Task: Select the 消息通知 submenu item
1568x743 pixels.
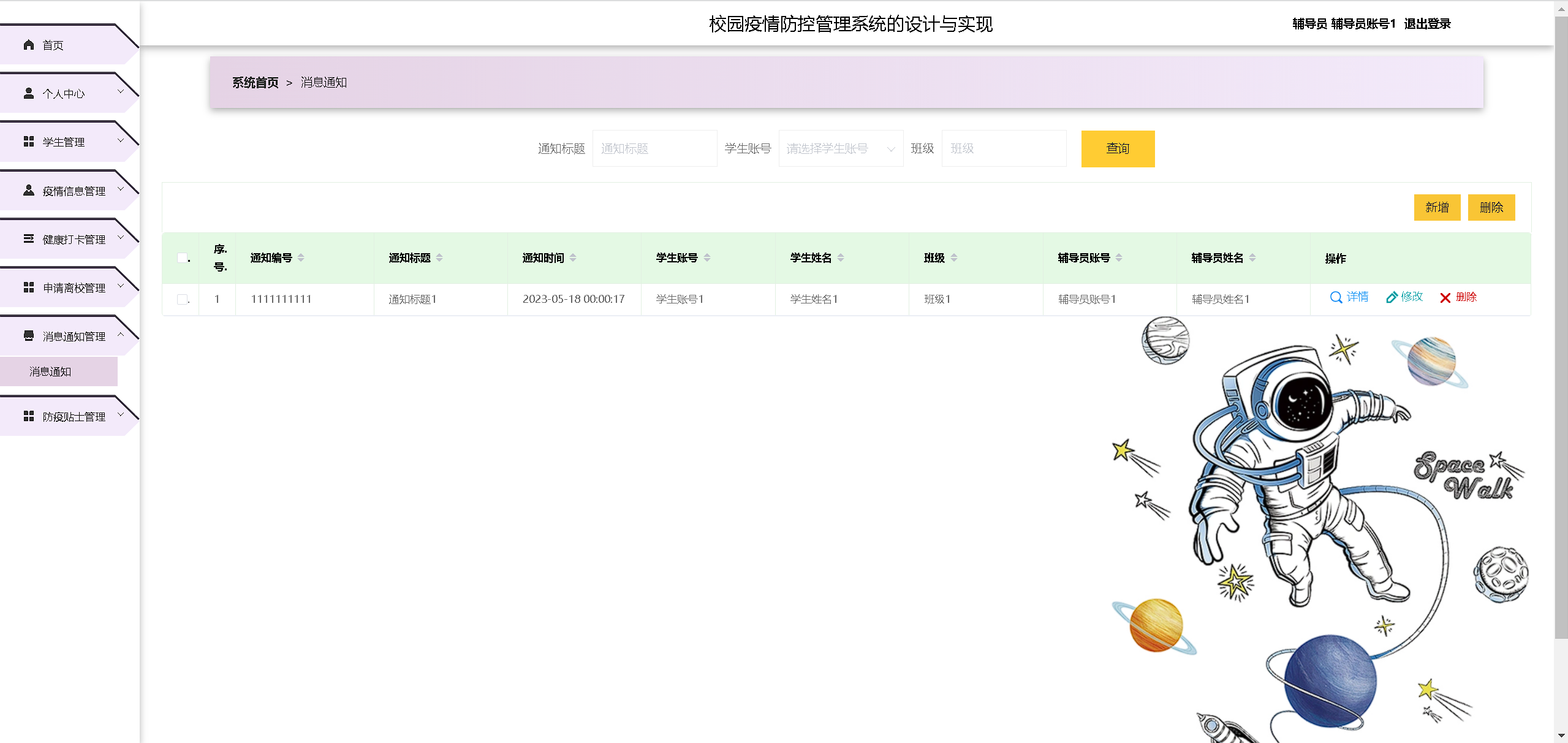Action: [50, 371]
